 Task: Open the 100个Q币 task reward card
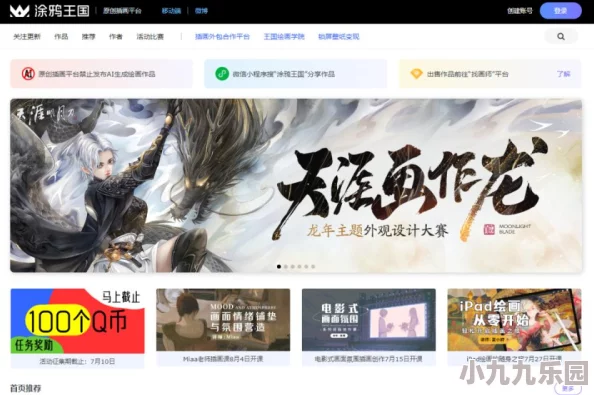tap(77, 321)
